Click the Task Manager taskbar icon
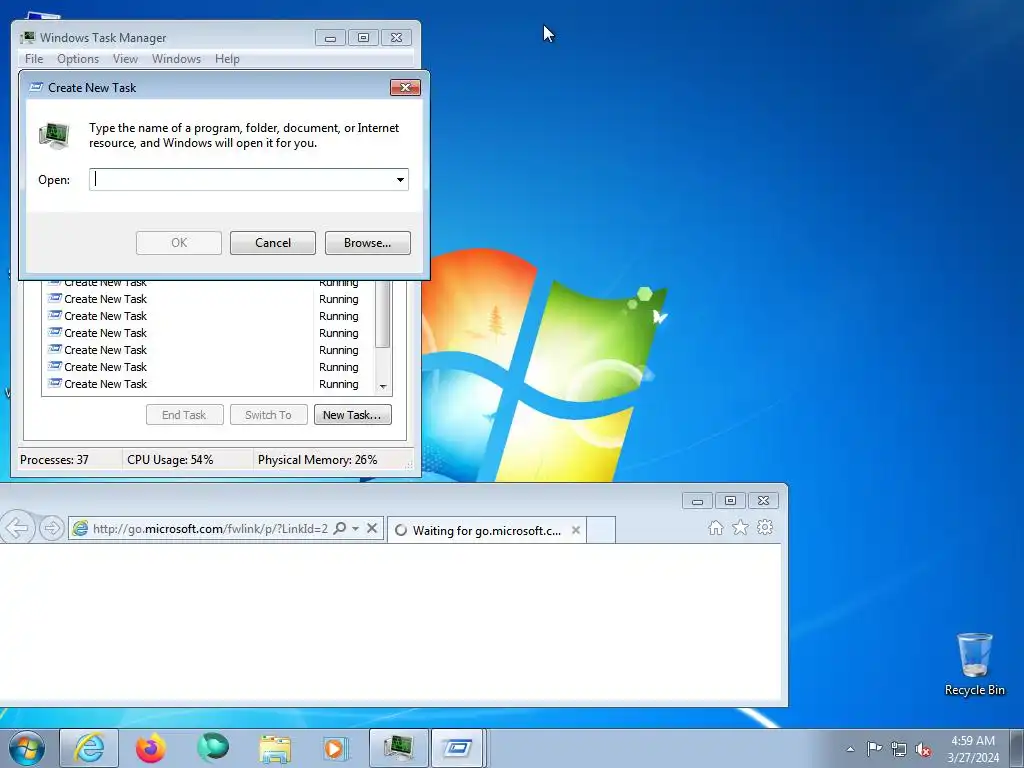Screen dimensions: 1024x768 tap(398, 748)
